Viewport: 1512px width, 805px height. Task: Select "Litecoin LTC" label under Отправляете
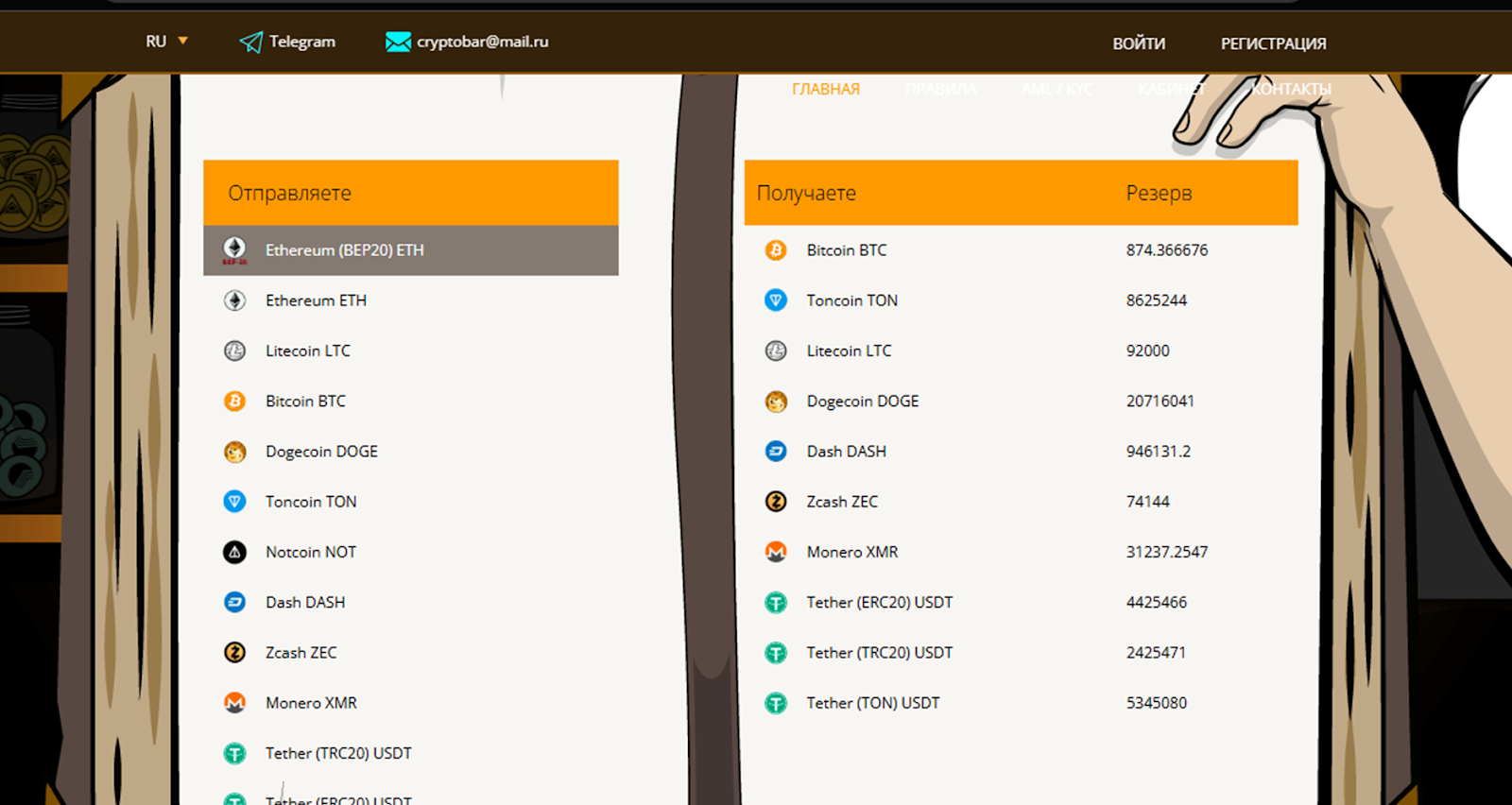308,351
